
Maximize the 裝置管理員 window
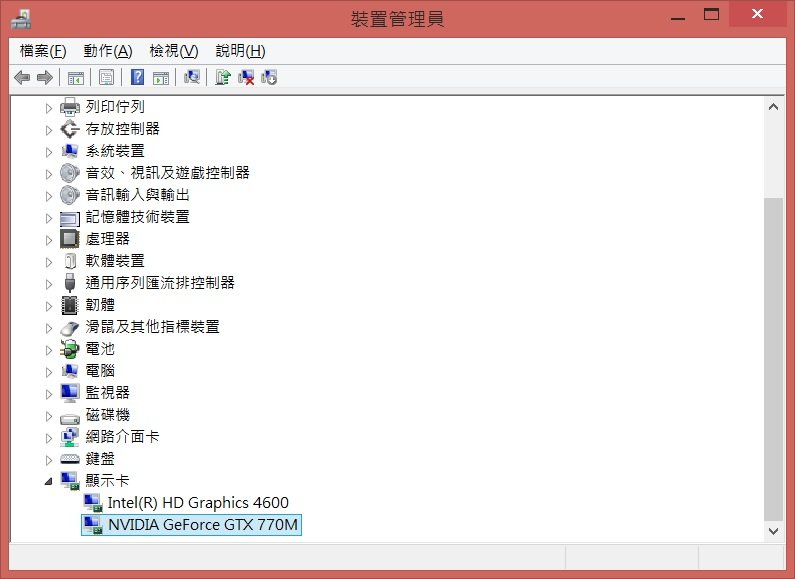[x=711, y=15]
